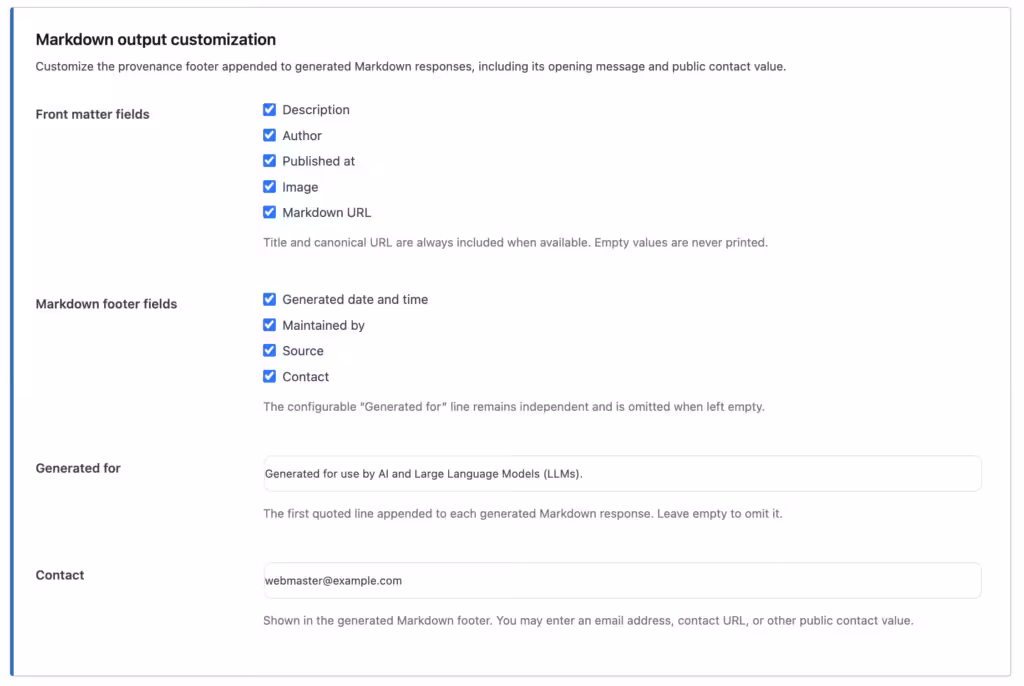Click the Generated for row label
Image resolution: width=1024 pixels, height=686 pixels.
pyautogui.click(x=78, y=468)
